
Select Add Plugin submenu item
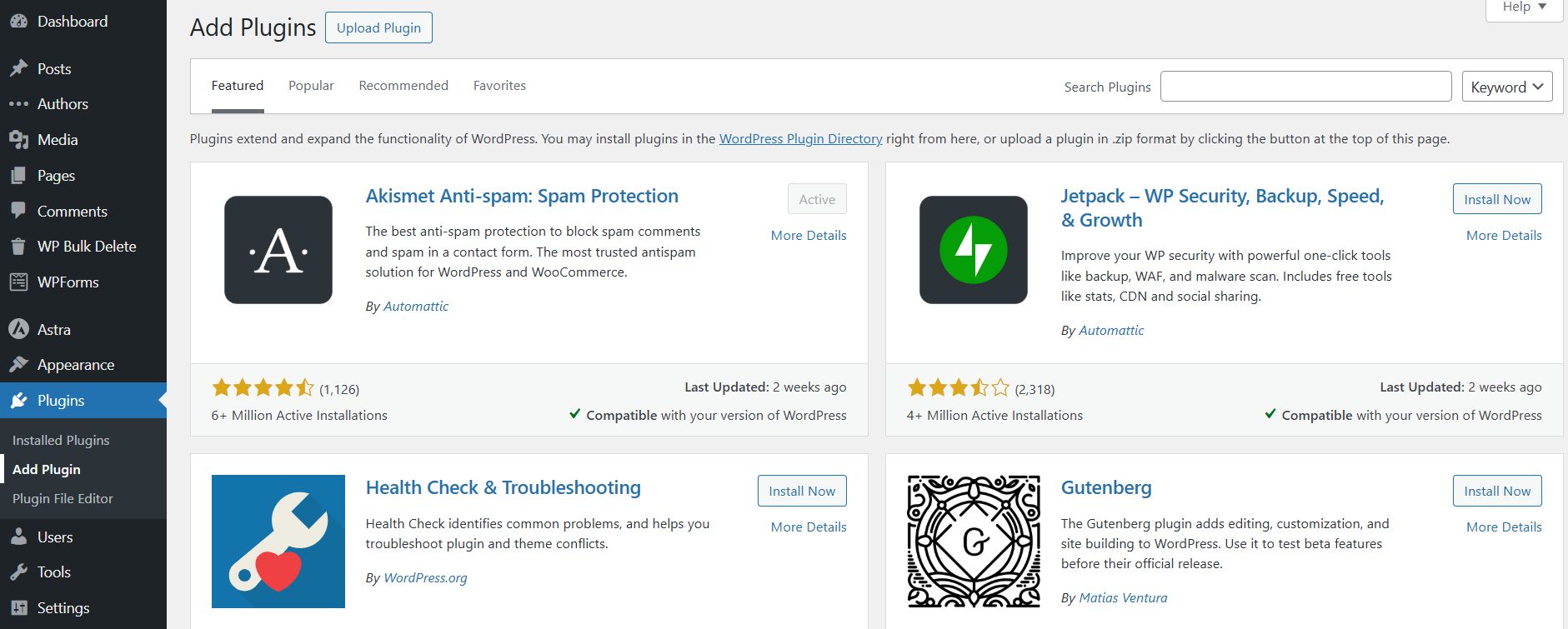(x=47, y=469)
